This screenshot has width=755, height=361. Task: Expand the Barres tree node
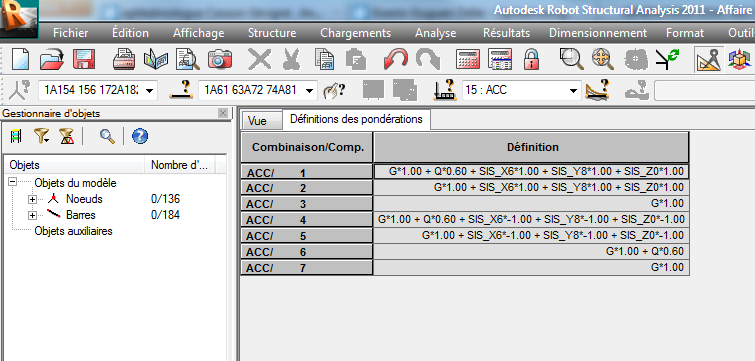point(33,215)
